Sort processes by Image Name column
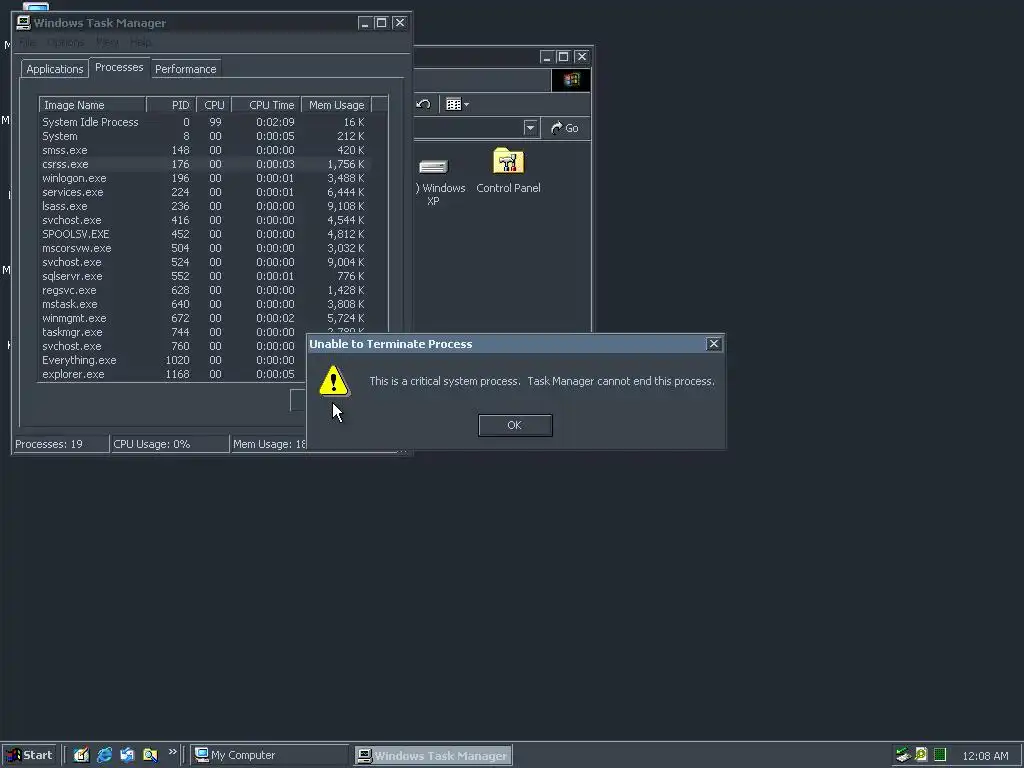The height and width of the screenshot is (768, 1024). click(x=92, y=105)
